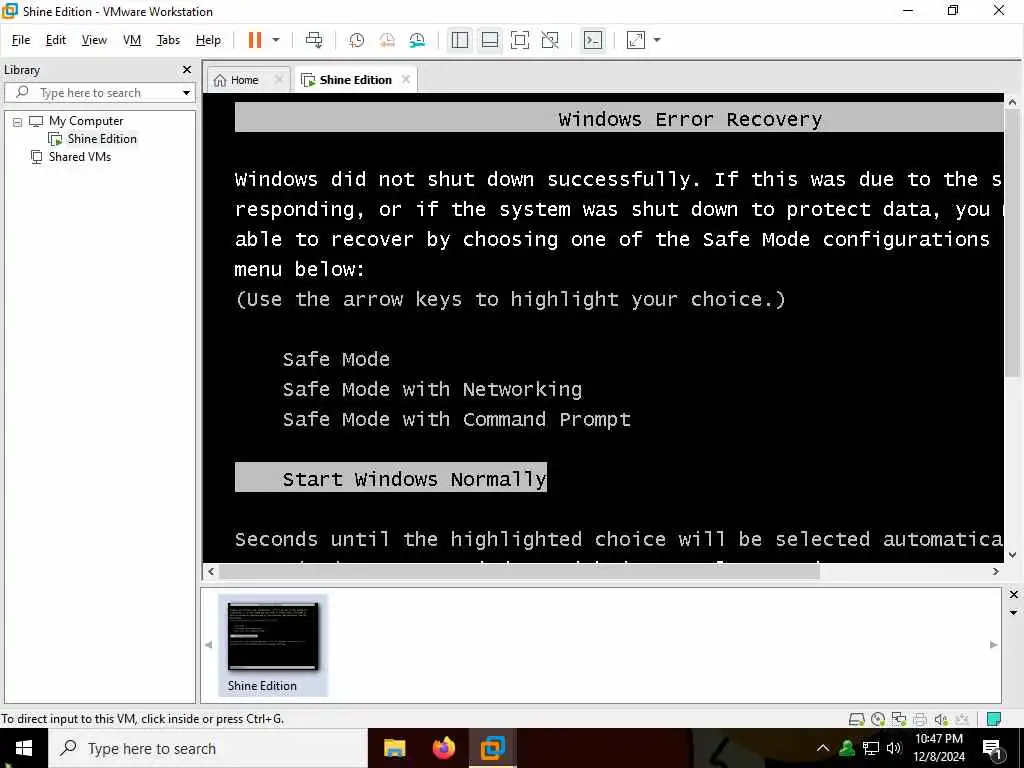
Task: Open the Windows notification center
Action: pos(993,749)
